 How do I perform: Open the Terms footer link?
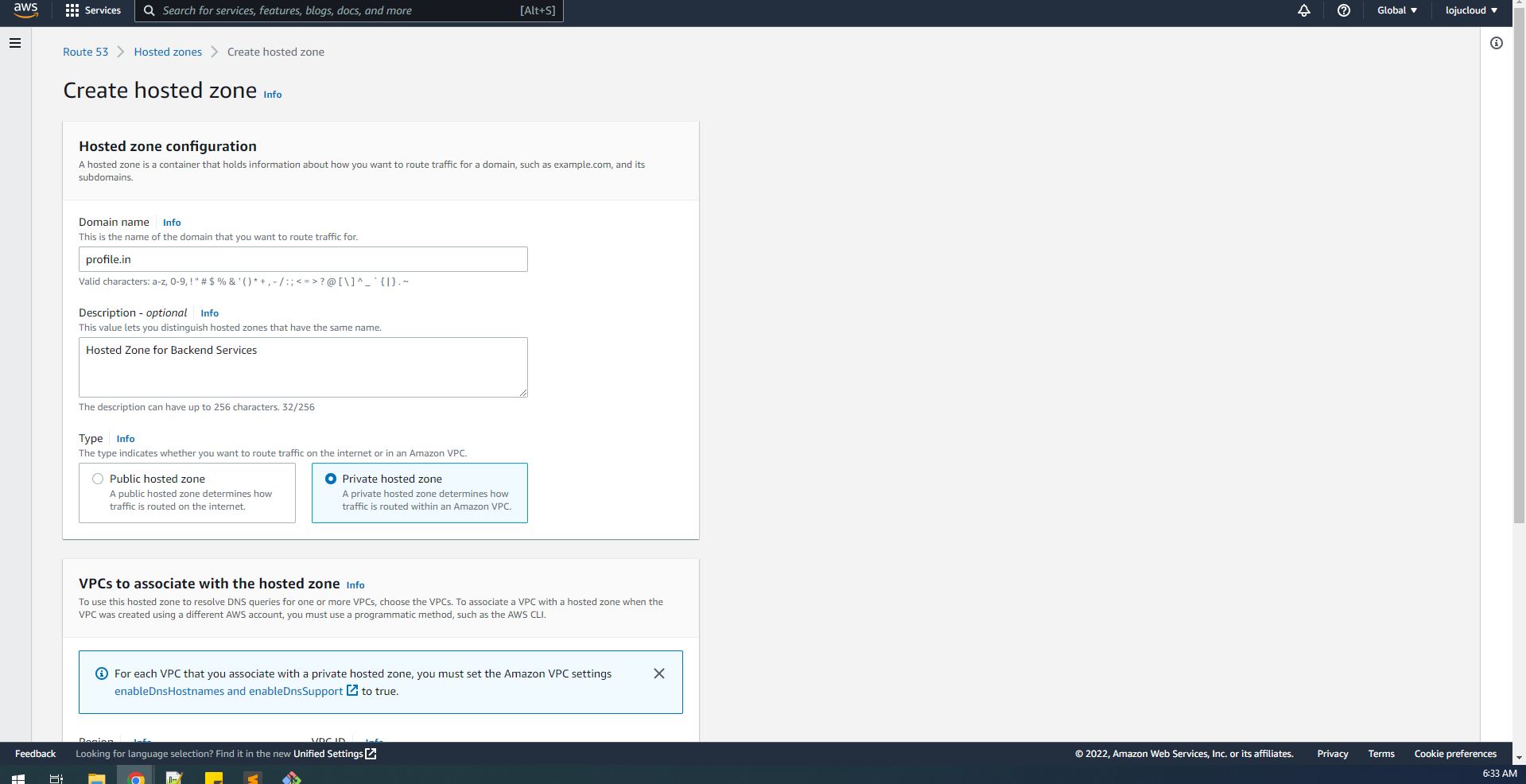click(x=1381, y=754)
